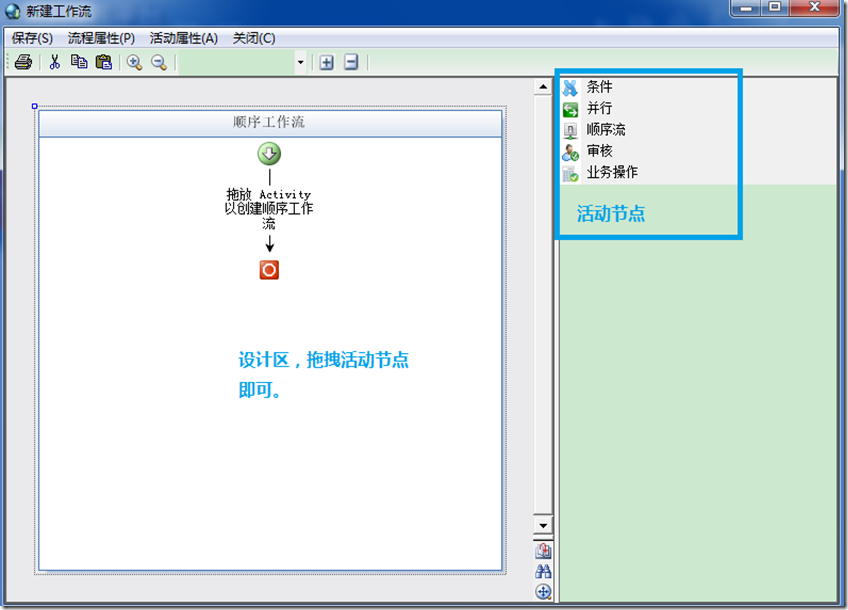Click the Zoom Out magnifier icon
The width and height of the screenshot is (848, 610).
158,63
